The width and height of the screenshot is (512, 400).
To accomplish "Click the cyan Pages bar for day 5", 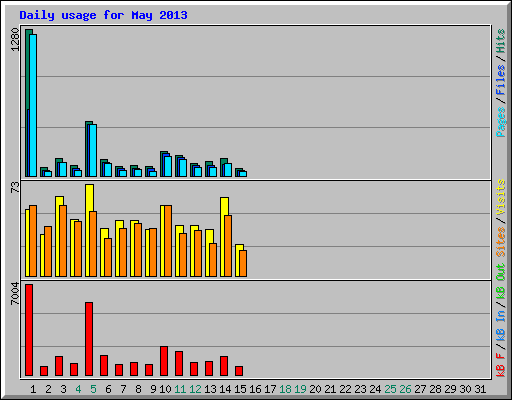I will tap(93, 150).
